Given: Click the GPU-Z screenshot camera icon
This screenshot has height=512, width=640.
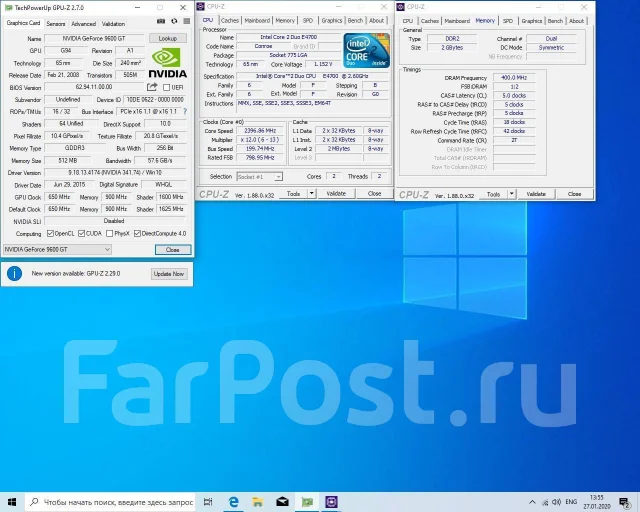Looking at the screenshot, I should click(161, 21).
